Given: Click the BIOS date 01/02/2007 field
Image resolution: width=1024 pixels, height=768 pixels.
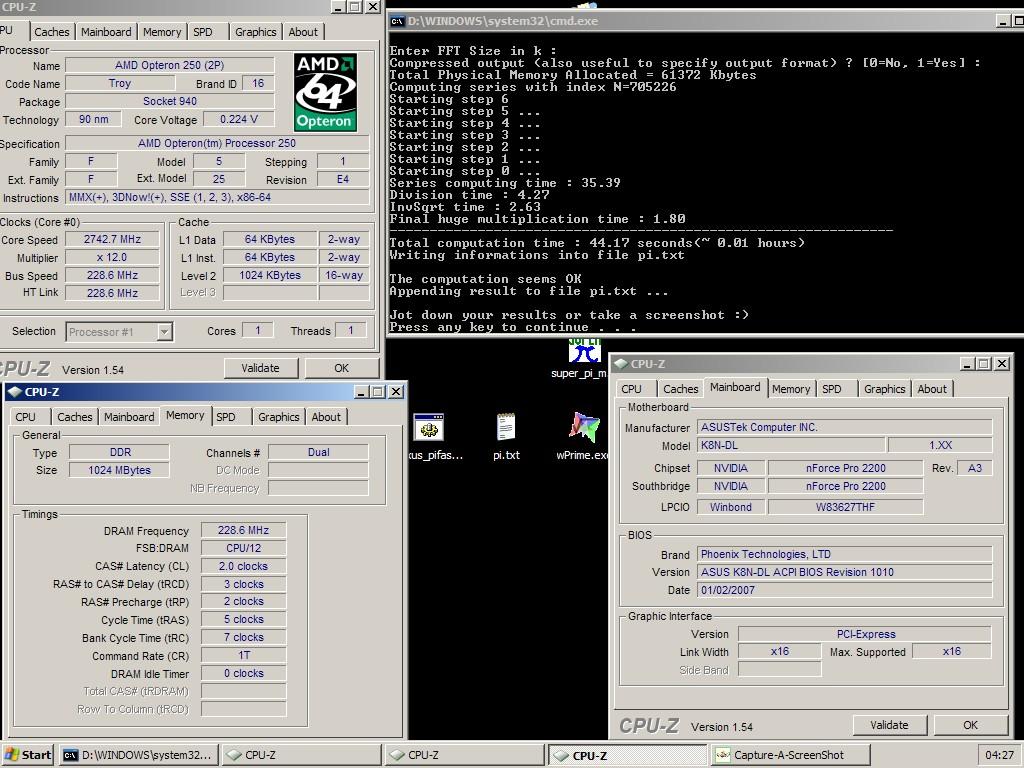Looking at the screenshot, I should point(844,590).
